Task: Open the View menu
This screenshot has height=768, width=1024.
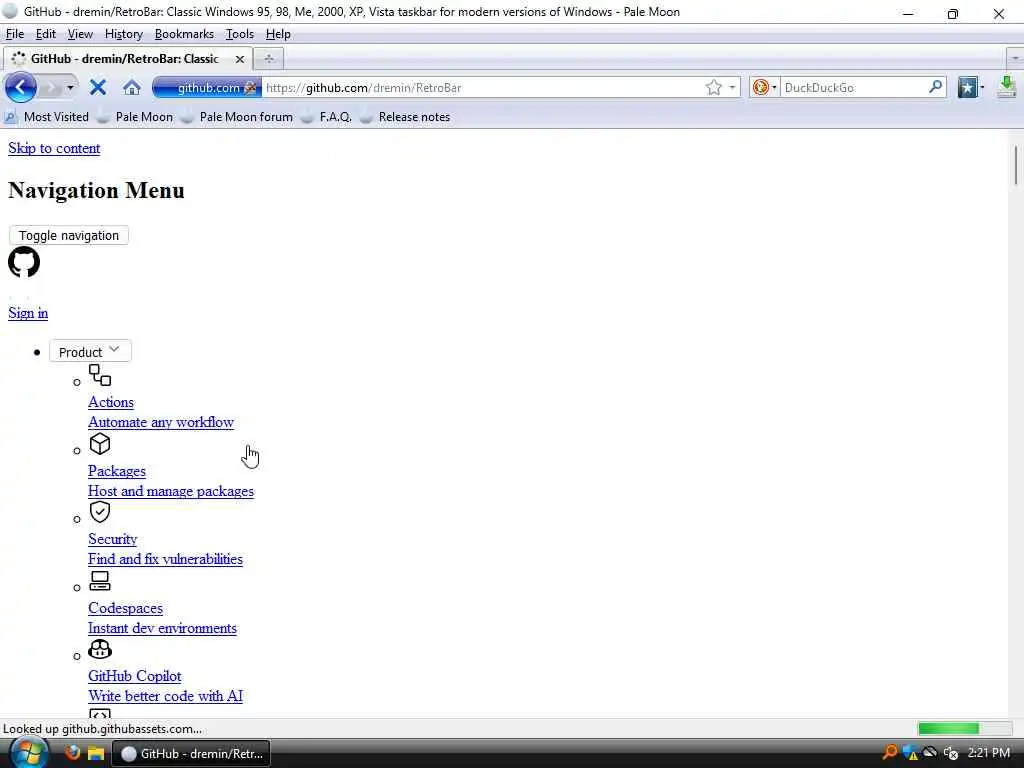Action: (x=80, y=34)
